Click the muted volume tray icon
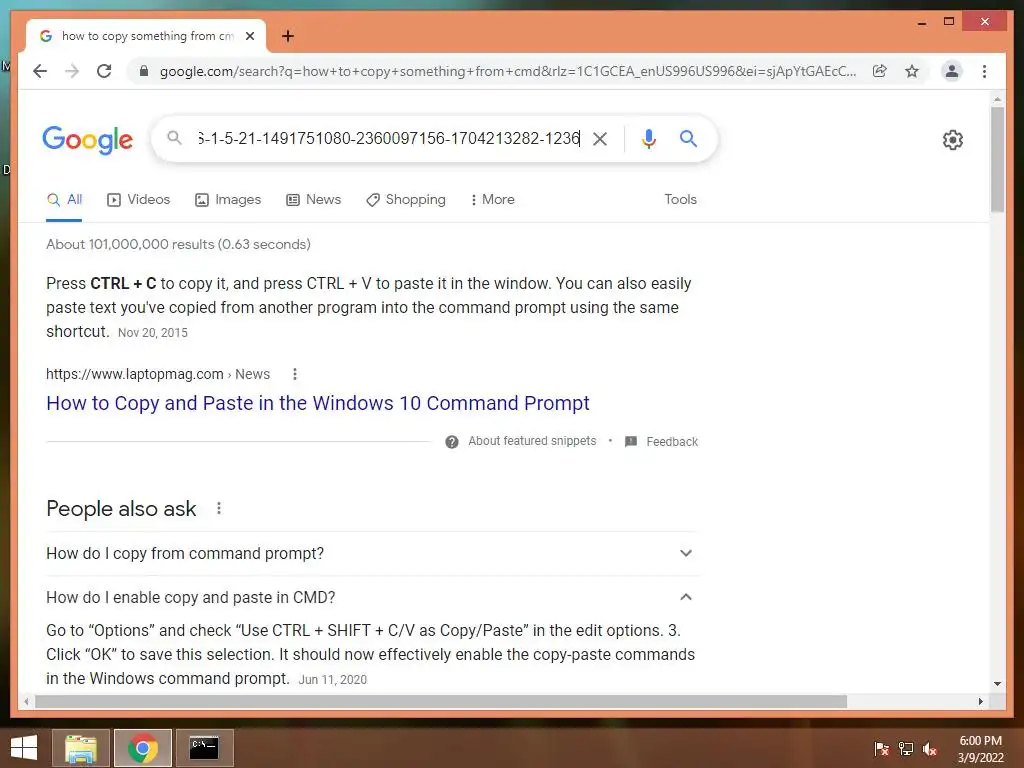 (930, 749)
